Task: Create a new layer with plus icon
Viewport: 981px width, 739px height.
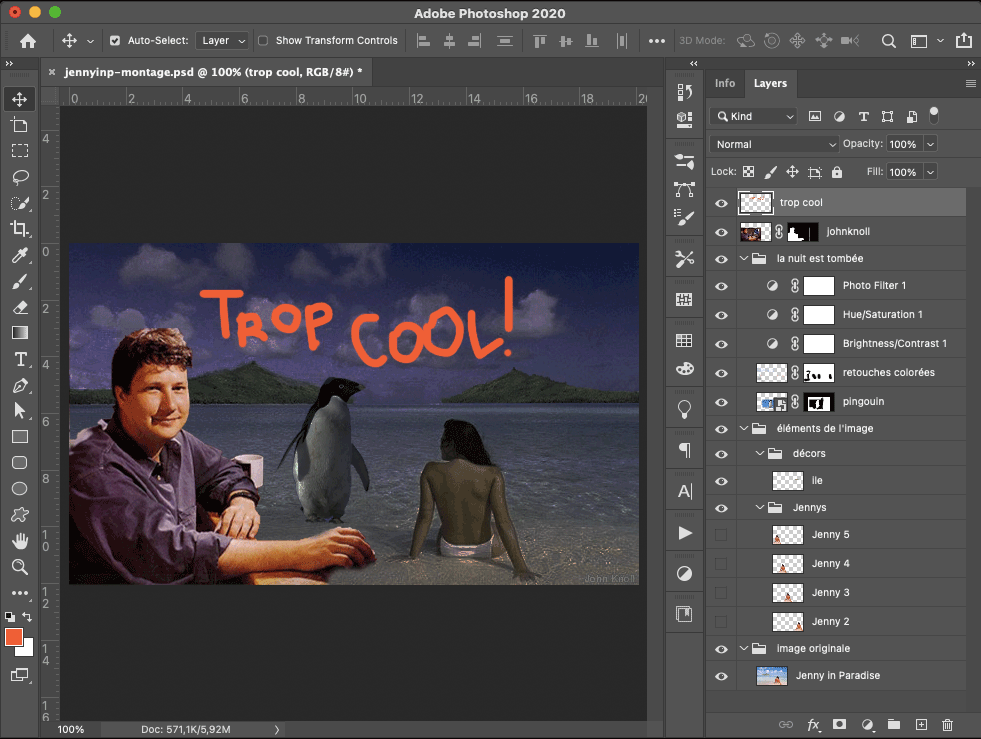Action: click(x=922, y=725)
